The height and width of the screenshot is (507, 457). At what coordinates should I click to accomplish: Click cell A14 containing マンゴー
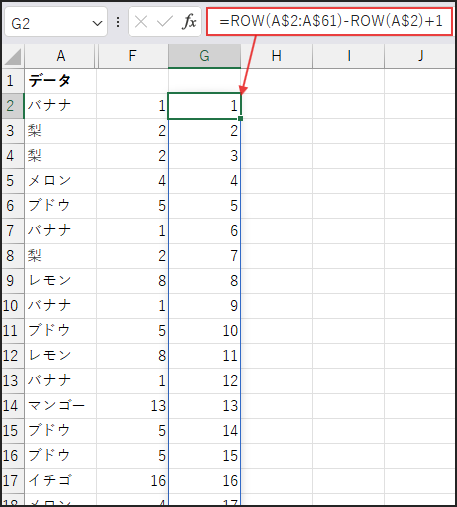coord(60,406)
